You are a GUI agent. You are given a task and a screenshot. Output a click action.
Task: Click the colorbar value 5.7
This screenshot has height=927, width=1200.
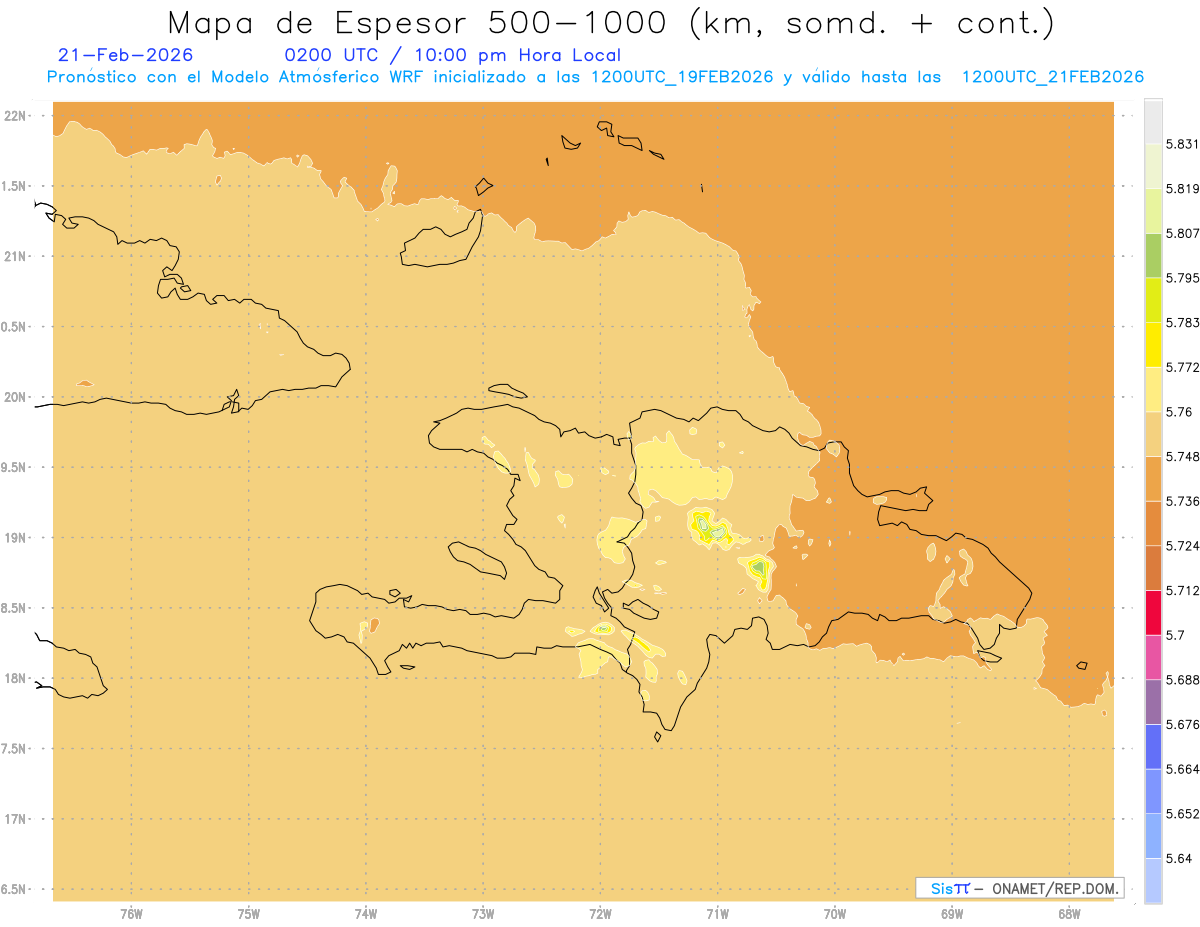pos(1174,635)
